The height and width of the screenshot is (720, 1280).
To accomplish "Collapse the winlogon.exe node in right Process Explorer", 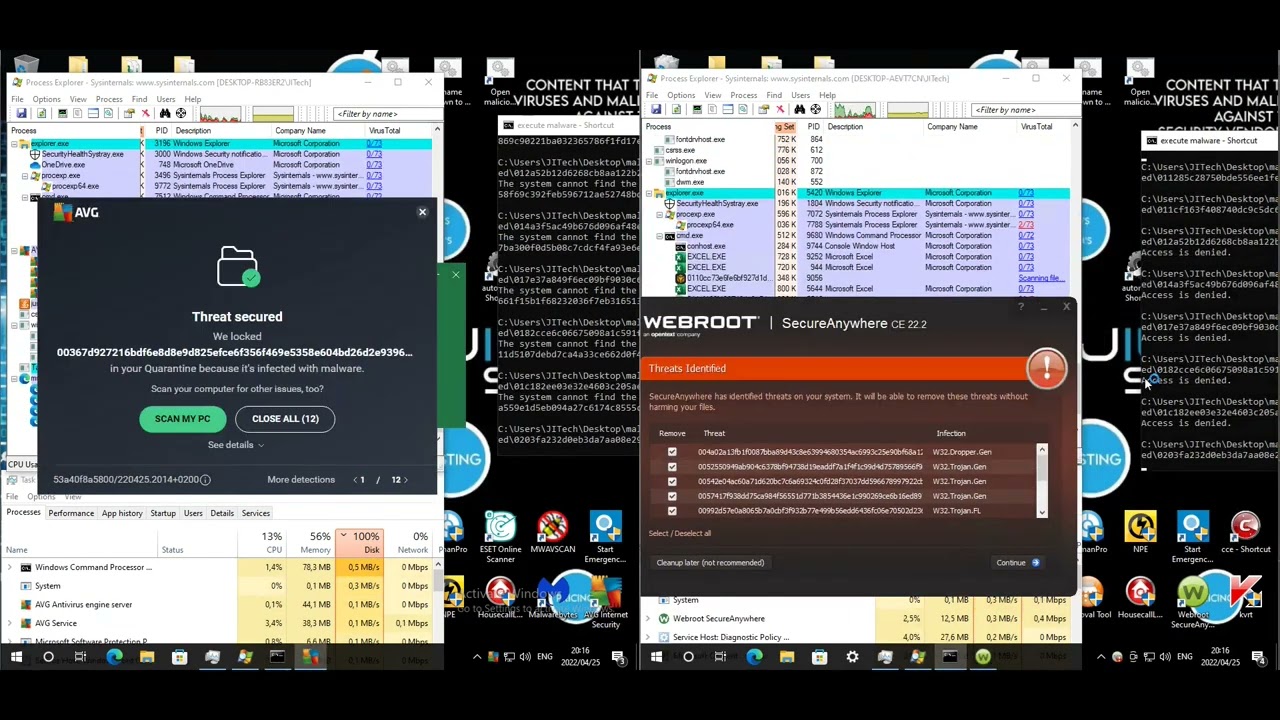I will tap(649, 161).
